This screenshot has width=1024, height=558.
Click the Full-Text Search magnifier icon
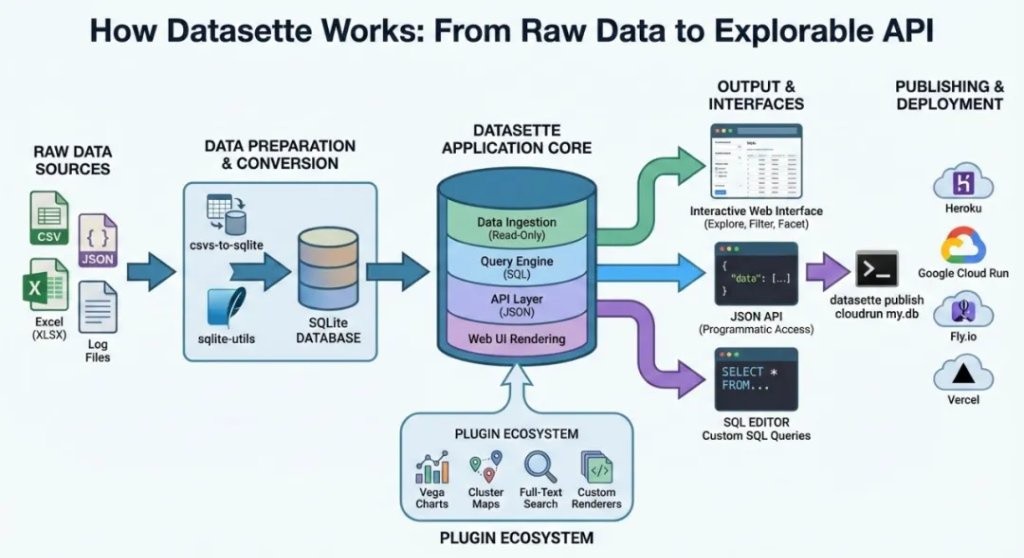(x=540, y=467)
